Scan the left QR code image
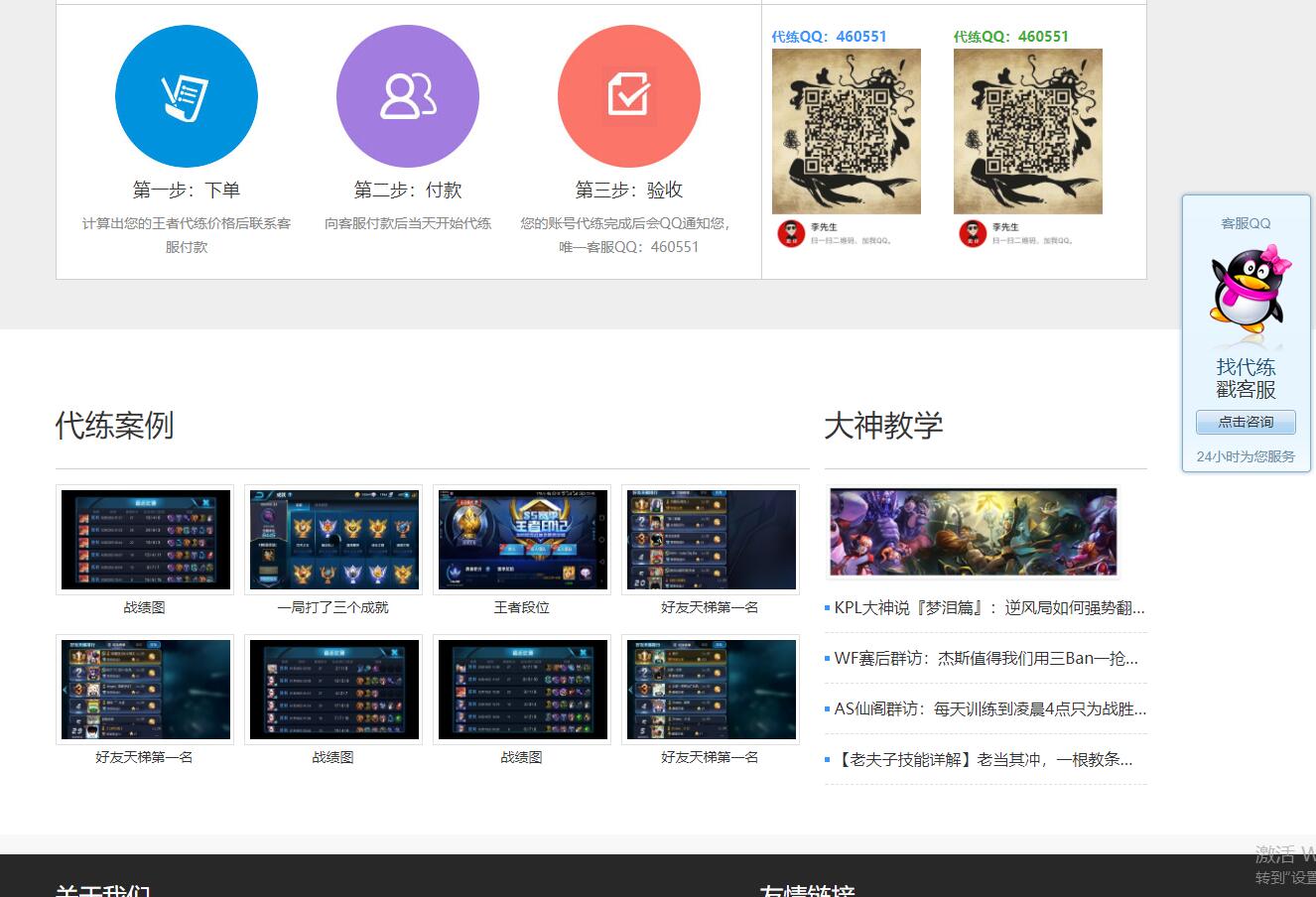This screenshot has height=897, width=1316. [847, 130]
